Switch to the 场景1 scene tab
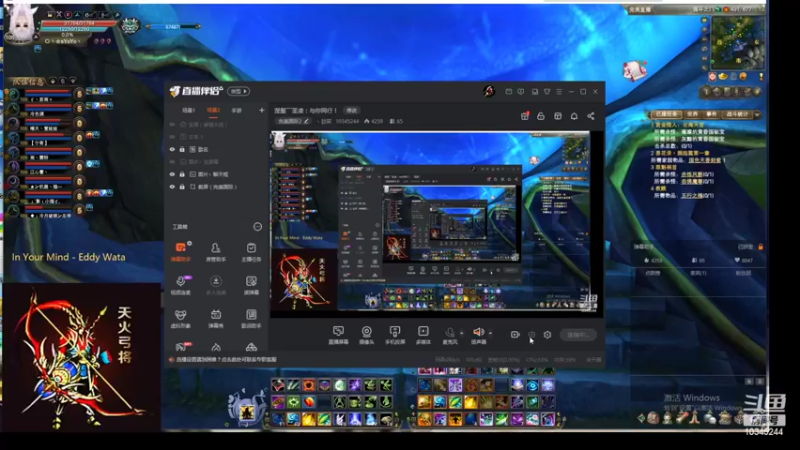Screen dimensions: 800x450 189,110
